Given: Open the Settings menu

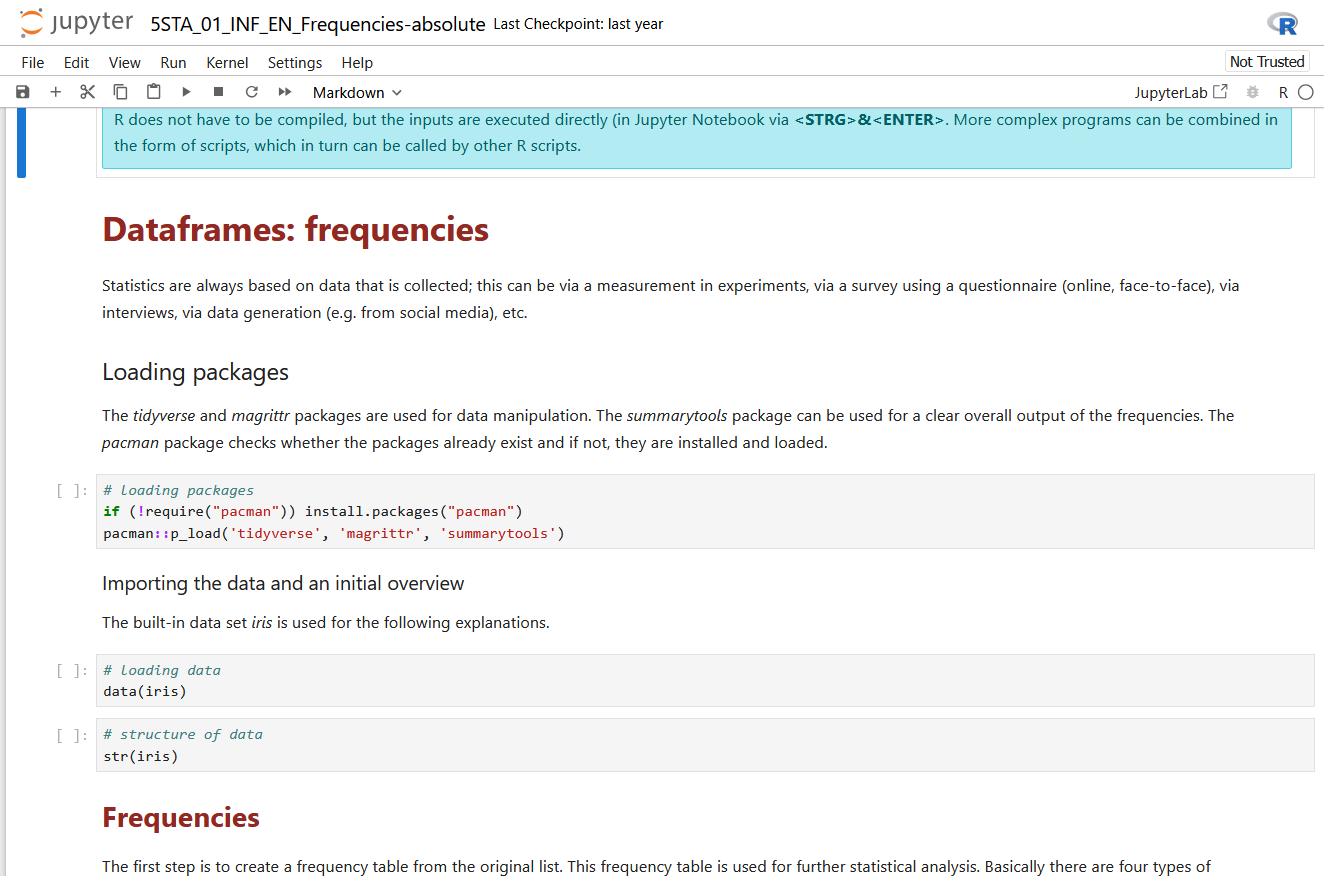Looking at the screenshot, I should coord(295,62).
